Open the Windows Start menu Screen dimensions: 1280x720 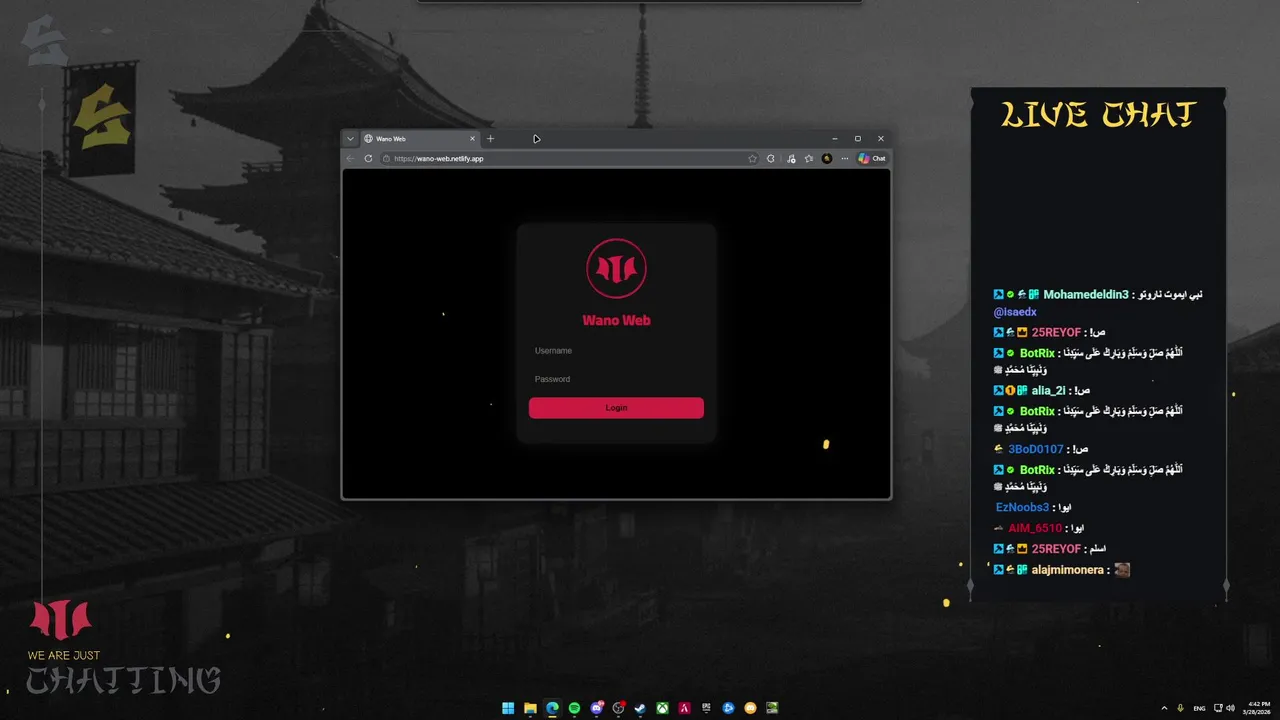pos(508,708)
